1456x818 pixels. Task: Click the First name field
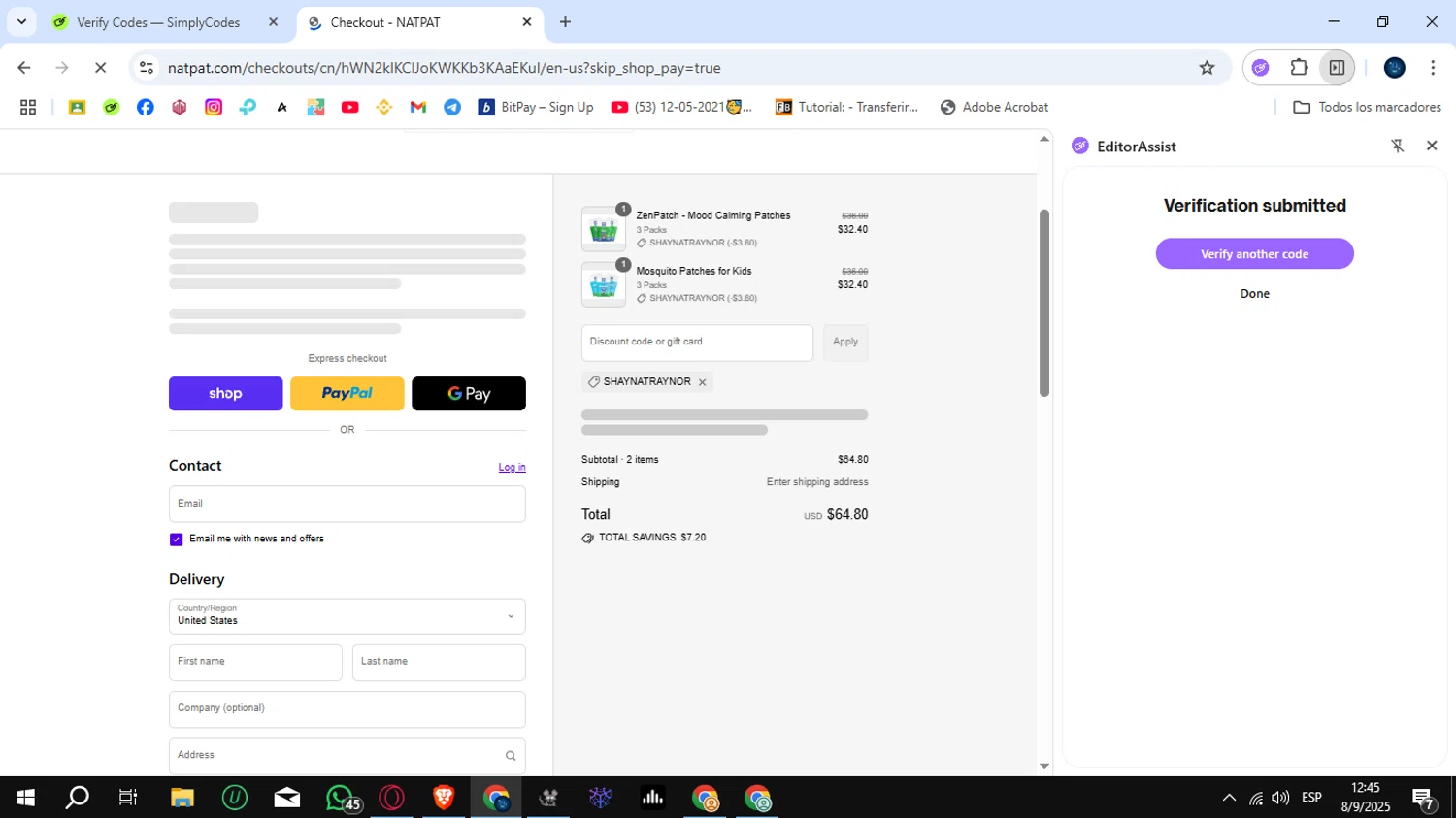click(x=255, y=663)
